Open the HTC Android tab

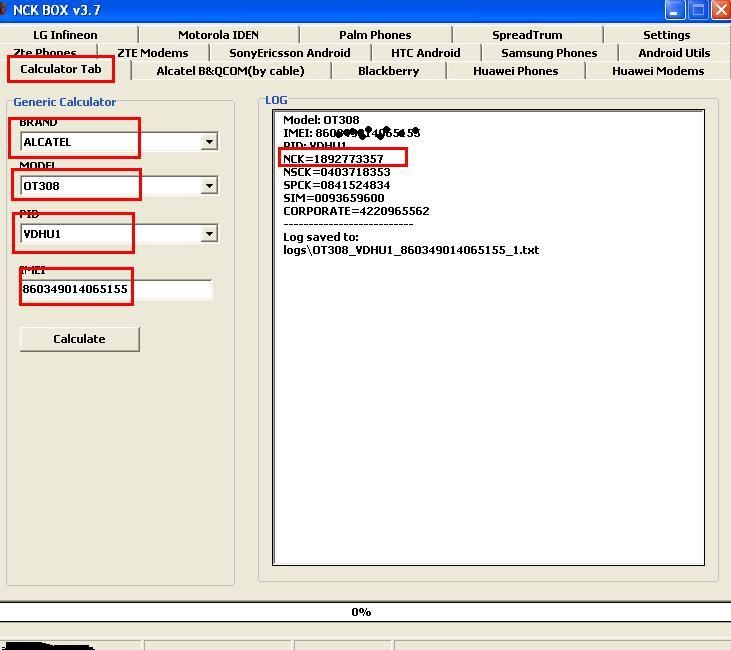[426, 53]
